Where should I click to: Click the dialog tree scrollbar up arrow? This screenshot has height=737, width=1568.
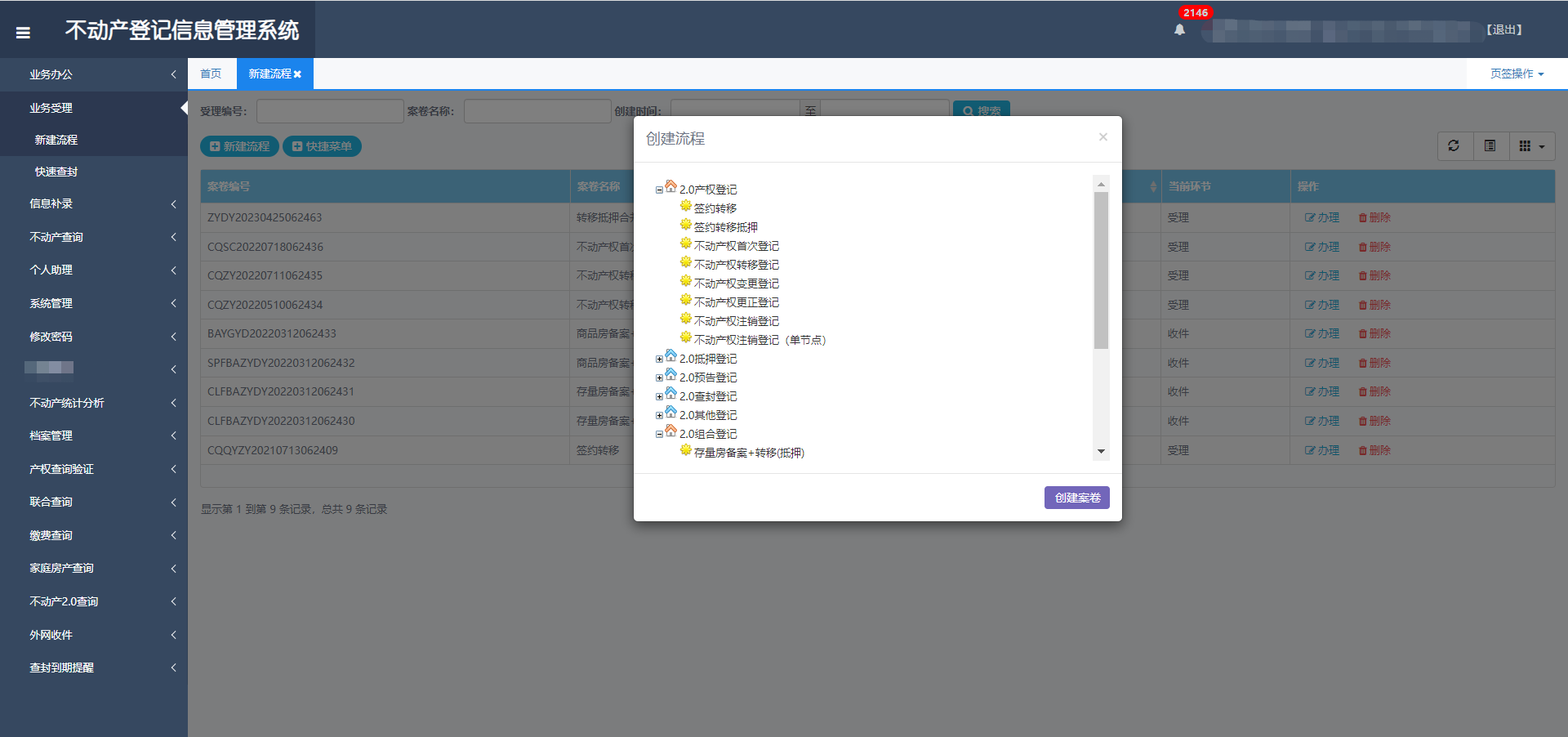(x=1101, y=184)
